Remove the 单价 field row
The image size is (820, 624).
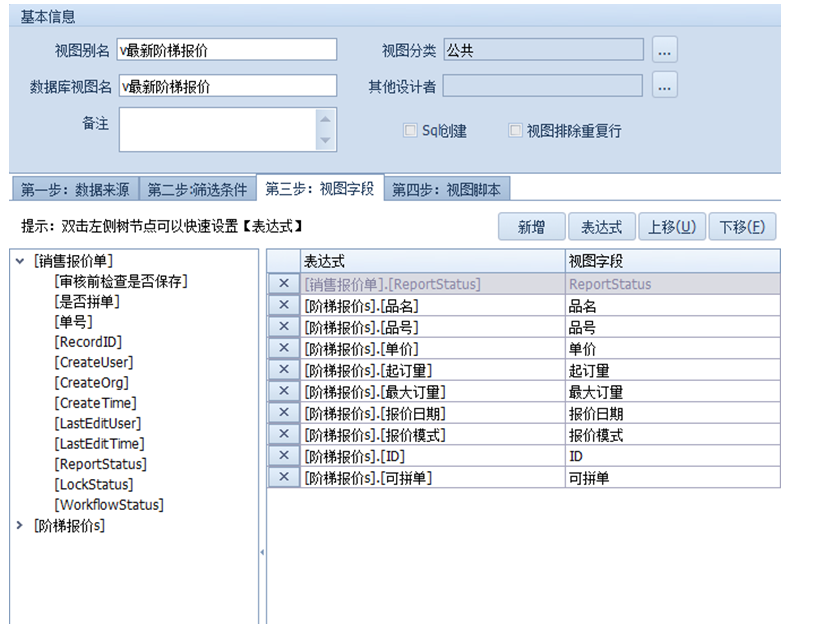[x=284, y=349]
